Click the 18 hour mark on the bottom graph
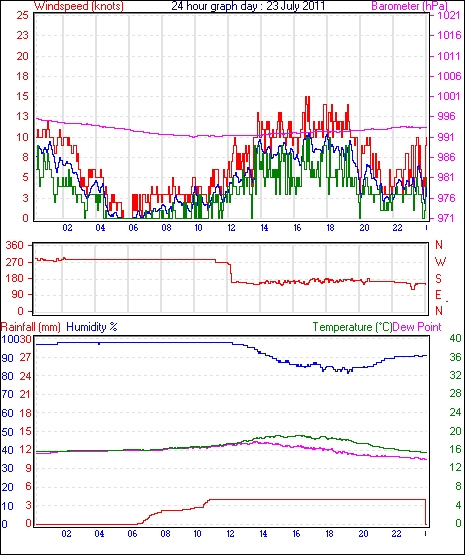Image resolution: width=465 pixels, height=556 pixels. click(330, 534)
